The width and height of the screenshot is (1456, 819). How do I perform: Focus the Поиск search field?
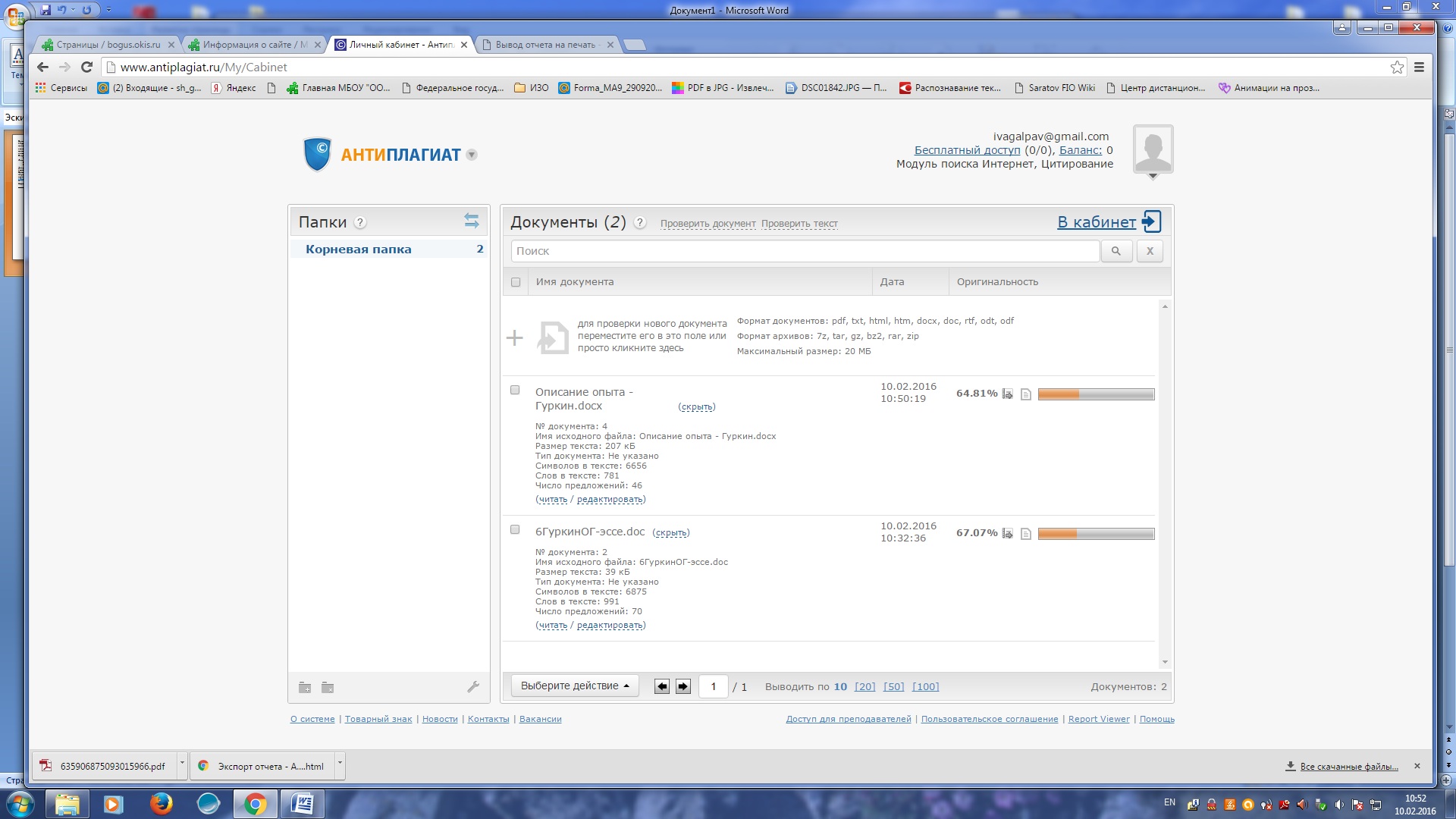click(805, 251)
